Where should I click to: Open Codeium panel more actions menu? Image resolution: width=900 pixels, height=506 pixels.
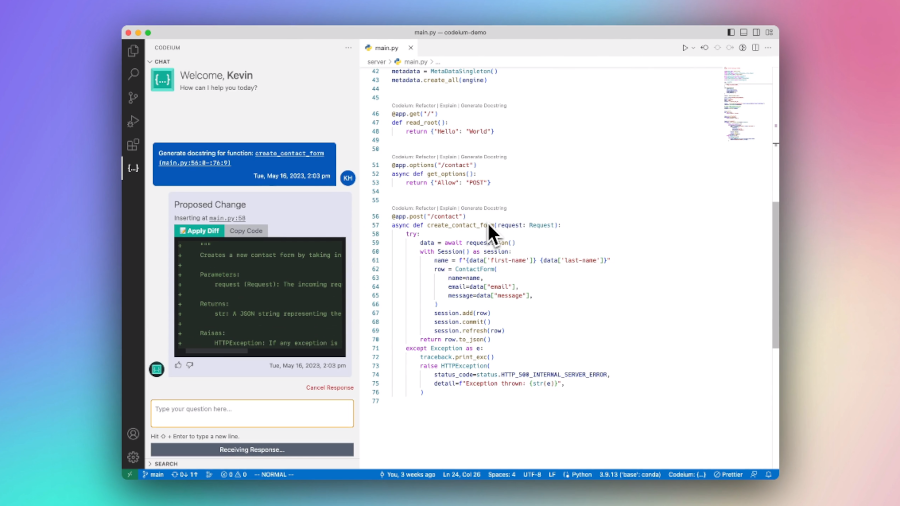point(348,48)
